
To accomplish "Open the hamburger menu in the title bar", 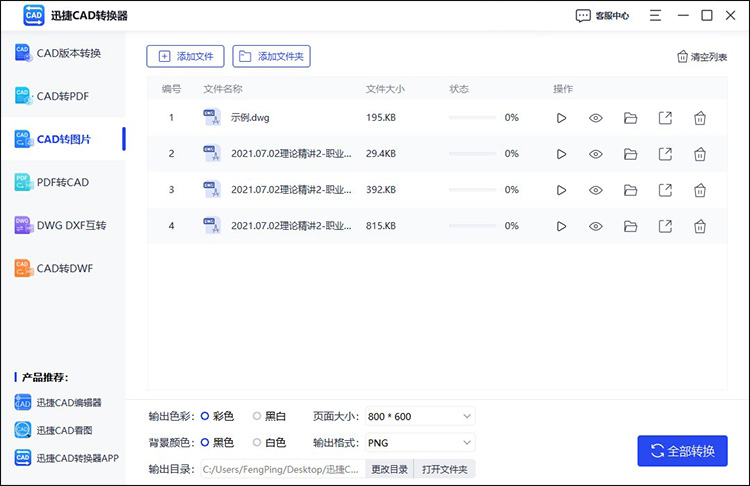I will coord(655,16).
